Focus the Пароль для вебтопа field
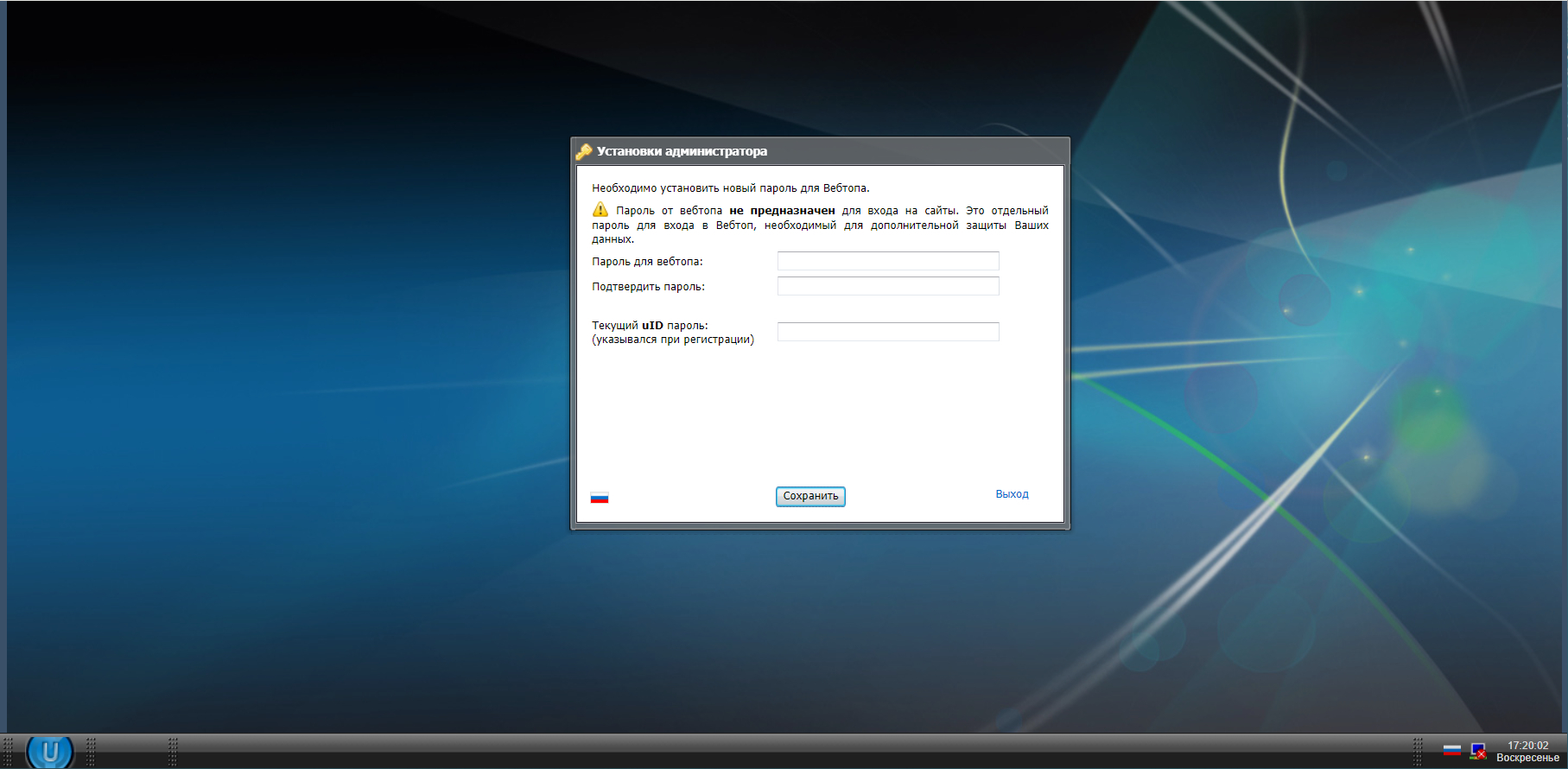The height and width of the screenshot is (769, 1568). (888, 261)
